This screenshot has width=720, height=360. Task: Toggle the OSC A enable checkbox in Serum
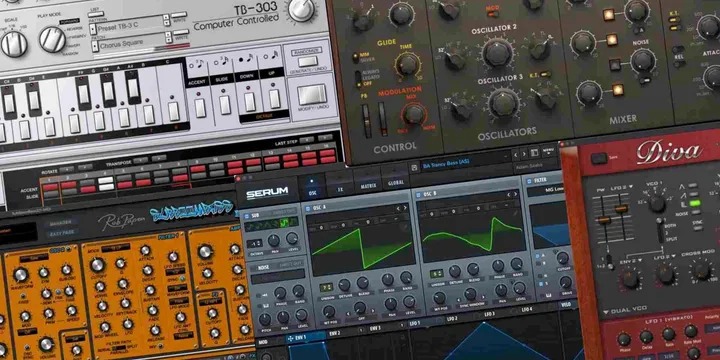click(x=307, y=208)
